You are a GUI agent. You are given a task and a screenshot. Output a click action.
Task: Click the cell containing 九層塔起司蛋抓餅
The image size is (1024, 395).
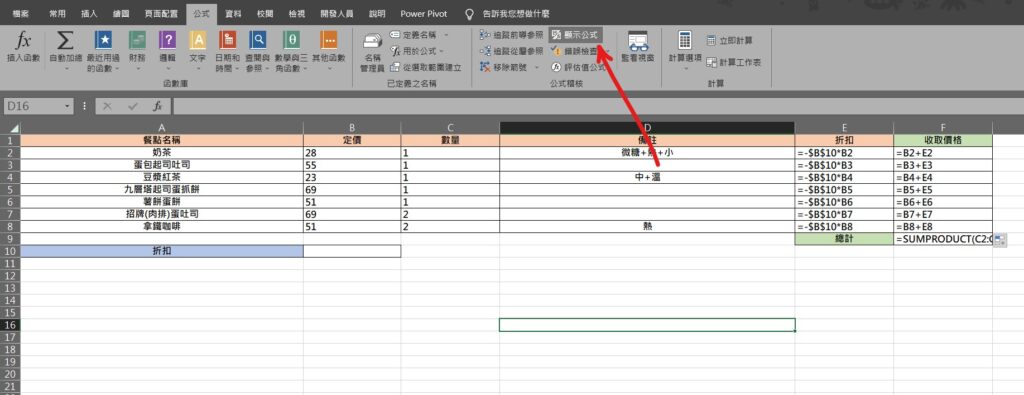pos(162,190)
